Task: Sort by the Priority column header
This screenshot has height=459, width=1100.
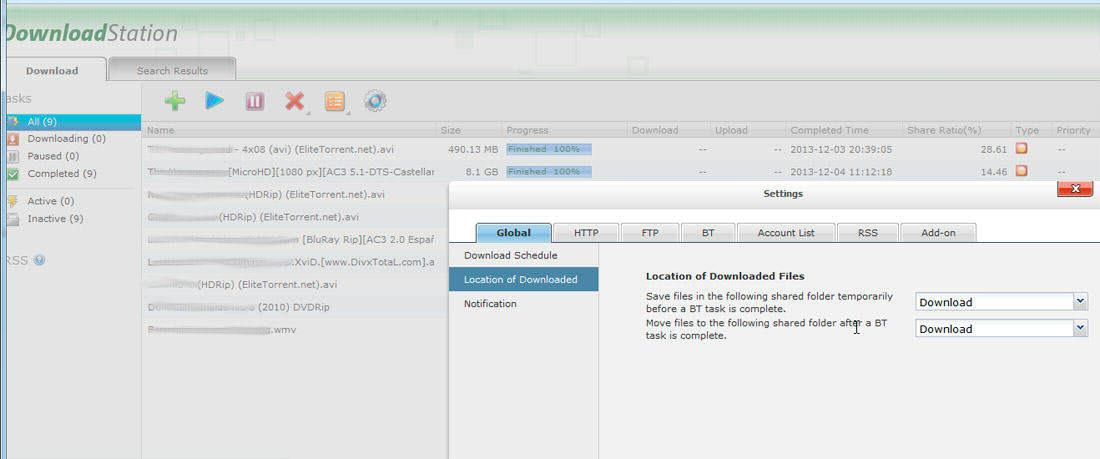Action: 1074,130
